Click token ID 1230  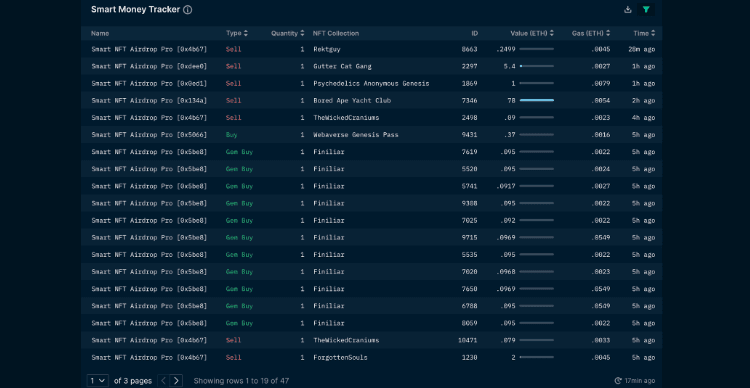469,358
